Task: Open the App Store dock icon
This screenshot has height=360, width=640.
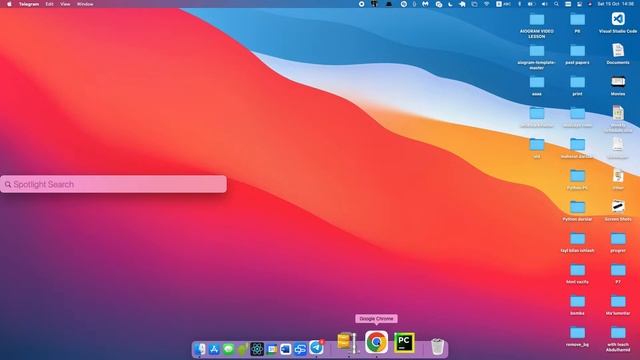Action: [x=214, y=349]
